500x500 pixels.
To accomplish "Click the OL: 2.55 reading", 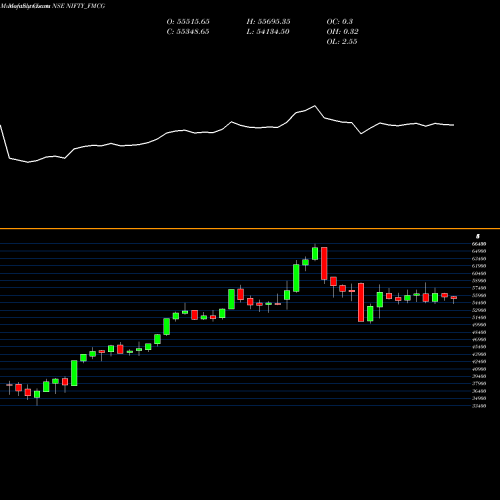I will pyautogui.click(x=342, y=41).
